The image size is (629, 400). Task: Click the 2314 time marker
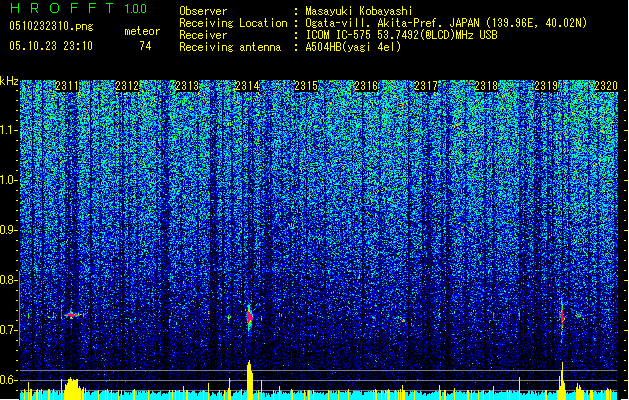click(x=247, y=86)
